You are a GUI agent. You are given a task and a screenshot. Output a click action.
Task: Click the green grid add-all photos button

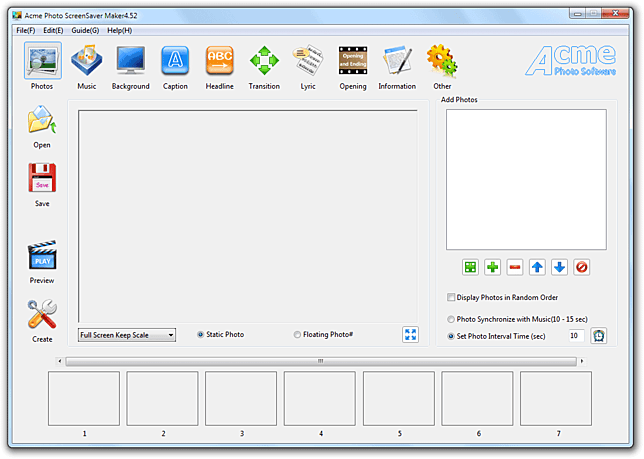(x=470, y=267)
